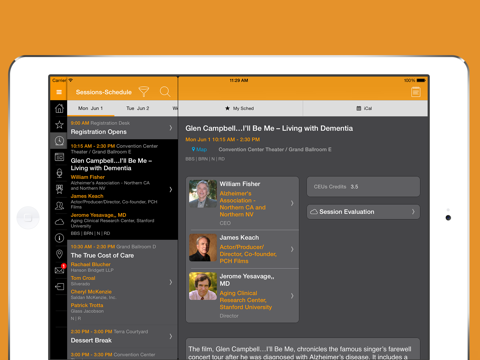This screenshot has height=360, width=480.
Task: Open William Fisher speaker detail chevron
Action: coord(292,203)
